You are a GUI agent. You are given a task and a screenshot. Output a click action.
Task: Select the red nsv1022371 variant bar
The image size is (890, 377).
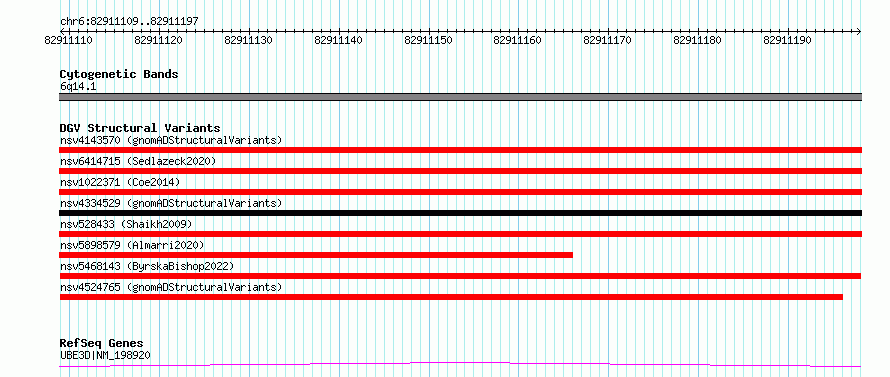pyautogui.click(x=460, y=192)
